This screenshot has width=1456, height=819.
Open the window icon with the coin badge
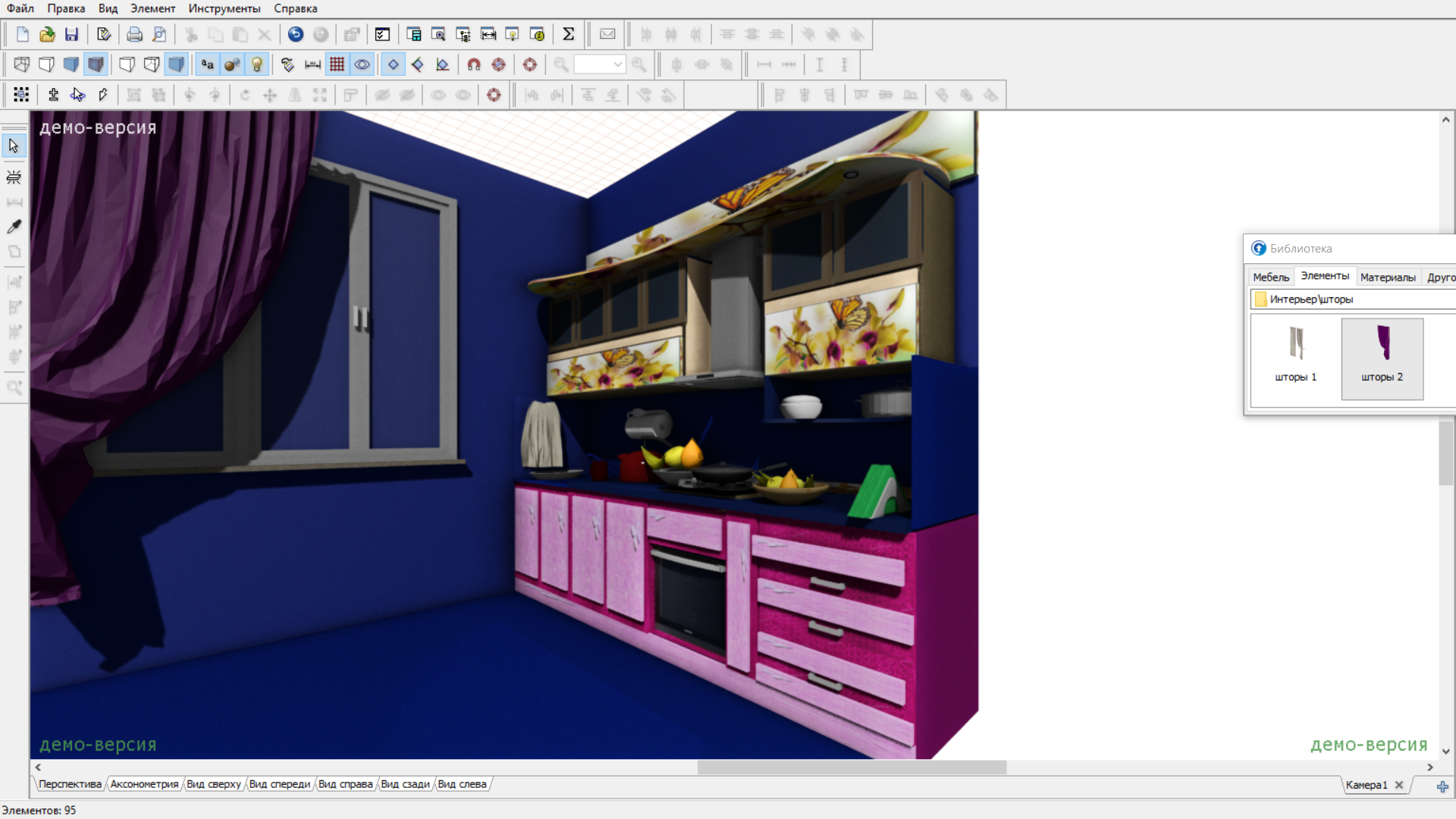(537, 34)
